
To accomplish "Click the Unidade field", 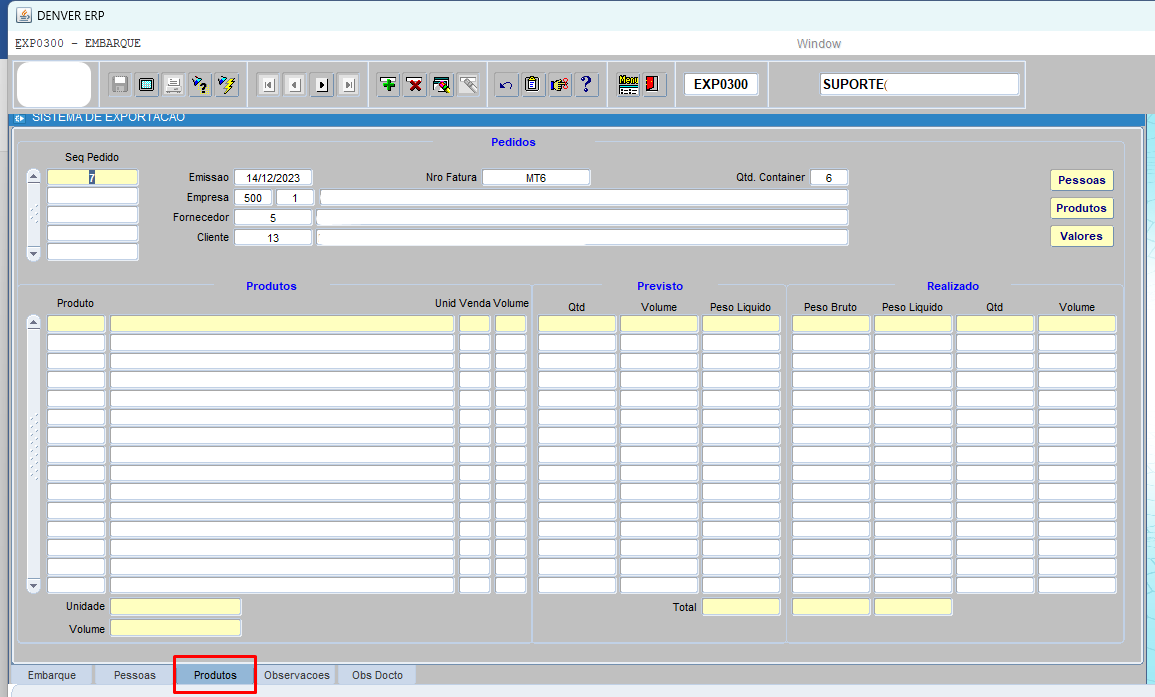I will point(175,606).
